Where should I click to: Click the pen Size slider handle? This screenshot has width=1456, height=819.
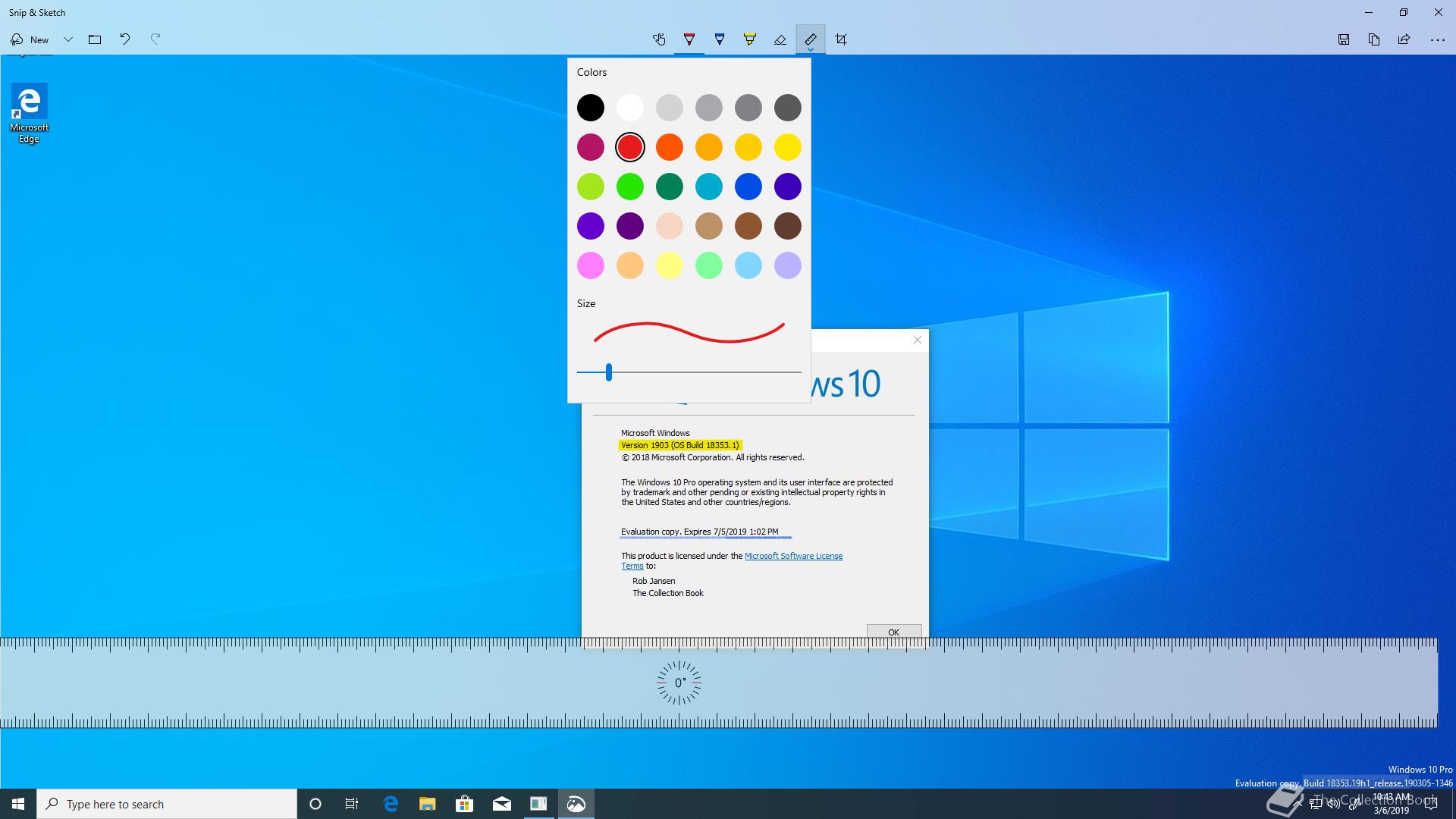tap(608, 372)
